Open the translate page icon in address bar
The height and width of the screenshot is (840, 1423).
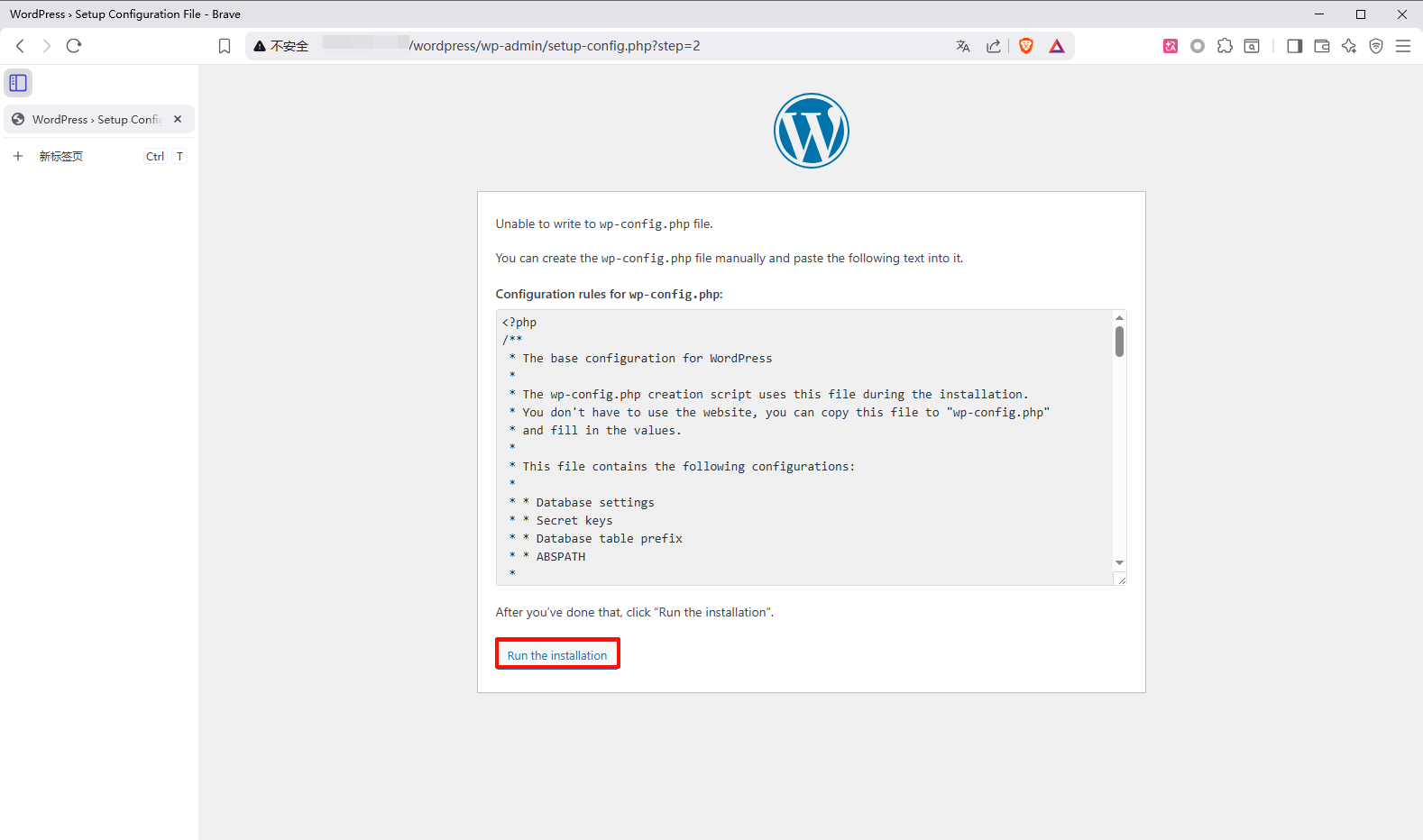pos(963,46)
